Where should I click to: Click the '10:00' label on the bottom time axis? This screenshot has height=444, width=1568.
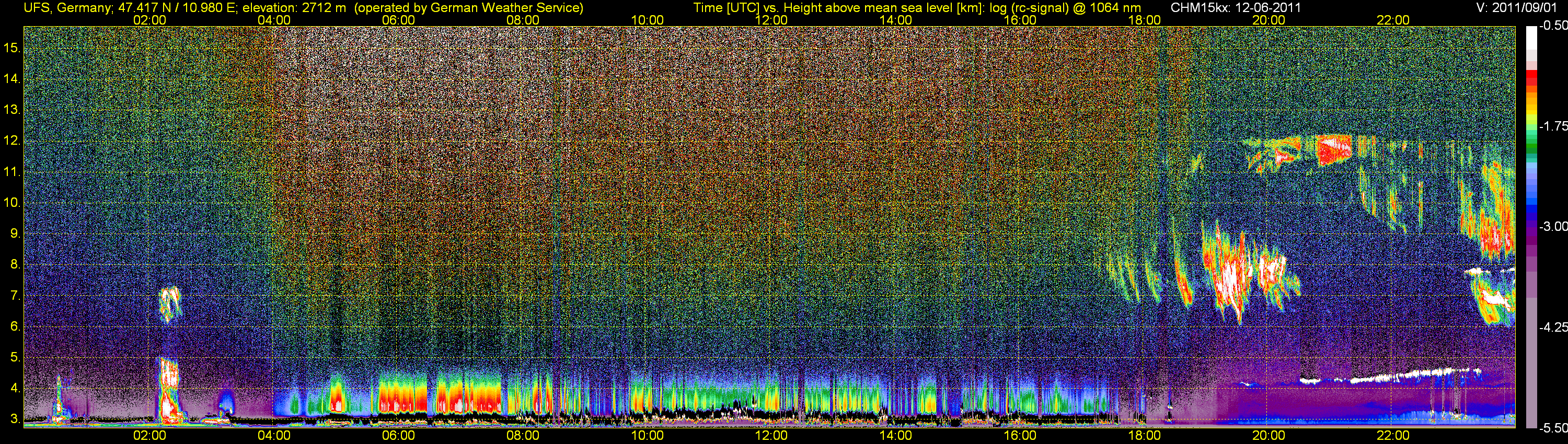tap(647, 436)
